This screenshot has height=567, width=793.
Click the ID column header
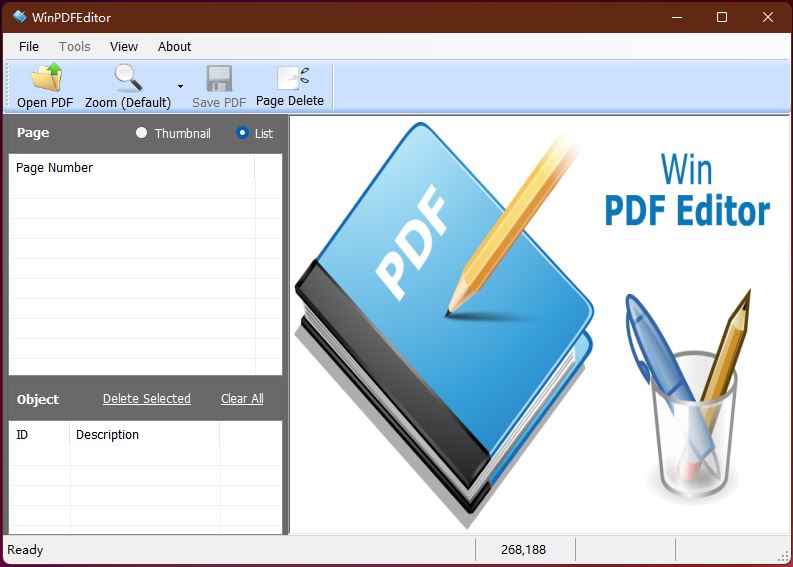23,435
